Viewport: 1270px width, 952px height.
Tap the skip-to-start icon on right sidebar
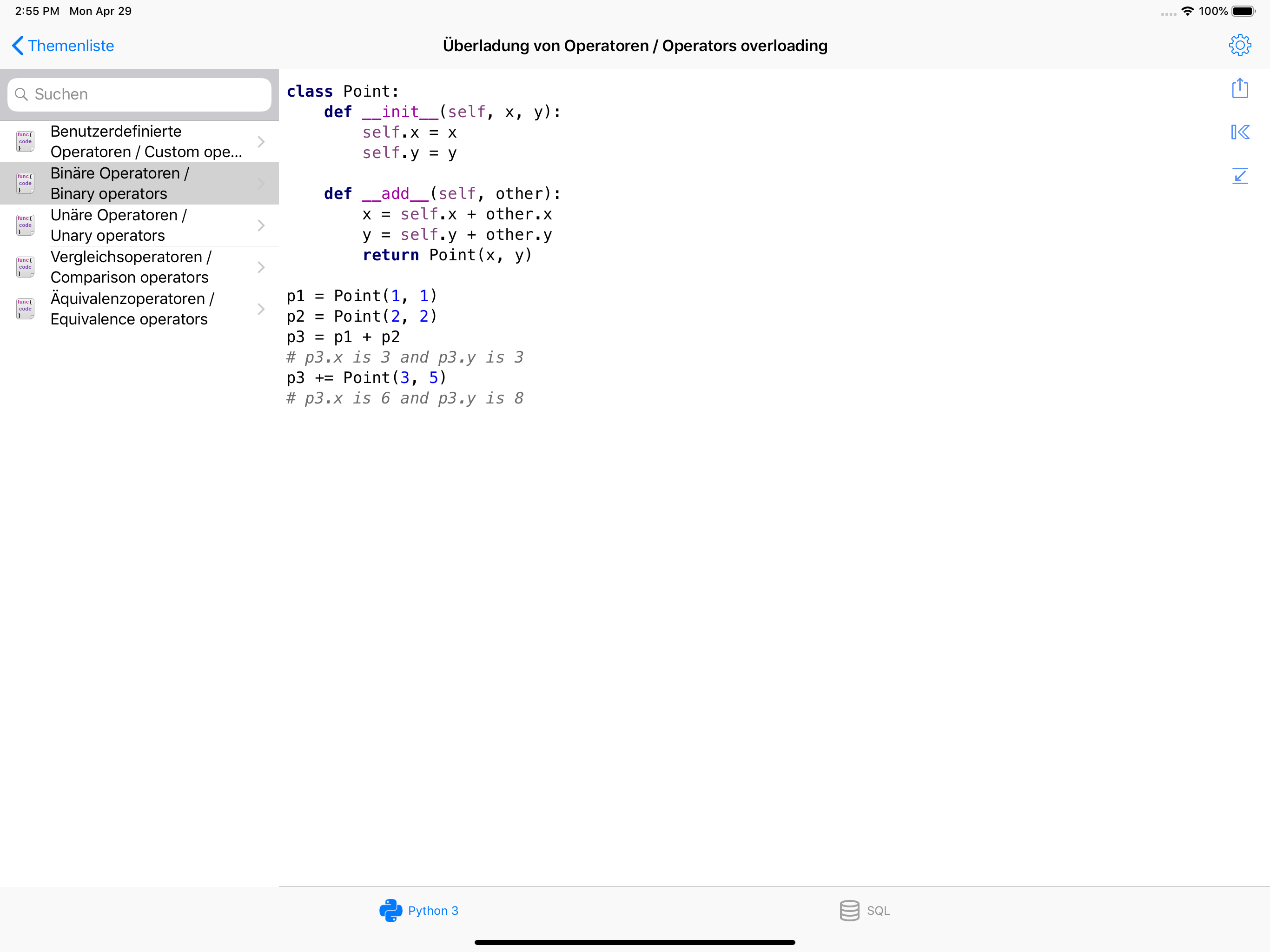[1240, 132]
